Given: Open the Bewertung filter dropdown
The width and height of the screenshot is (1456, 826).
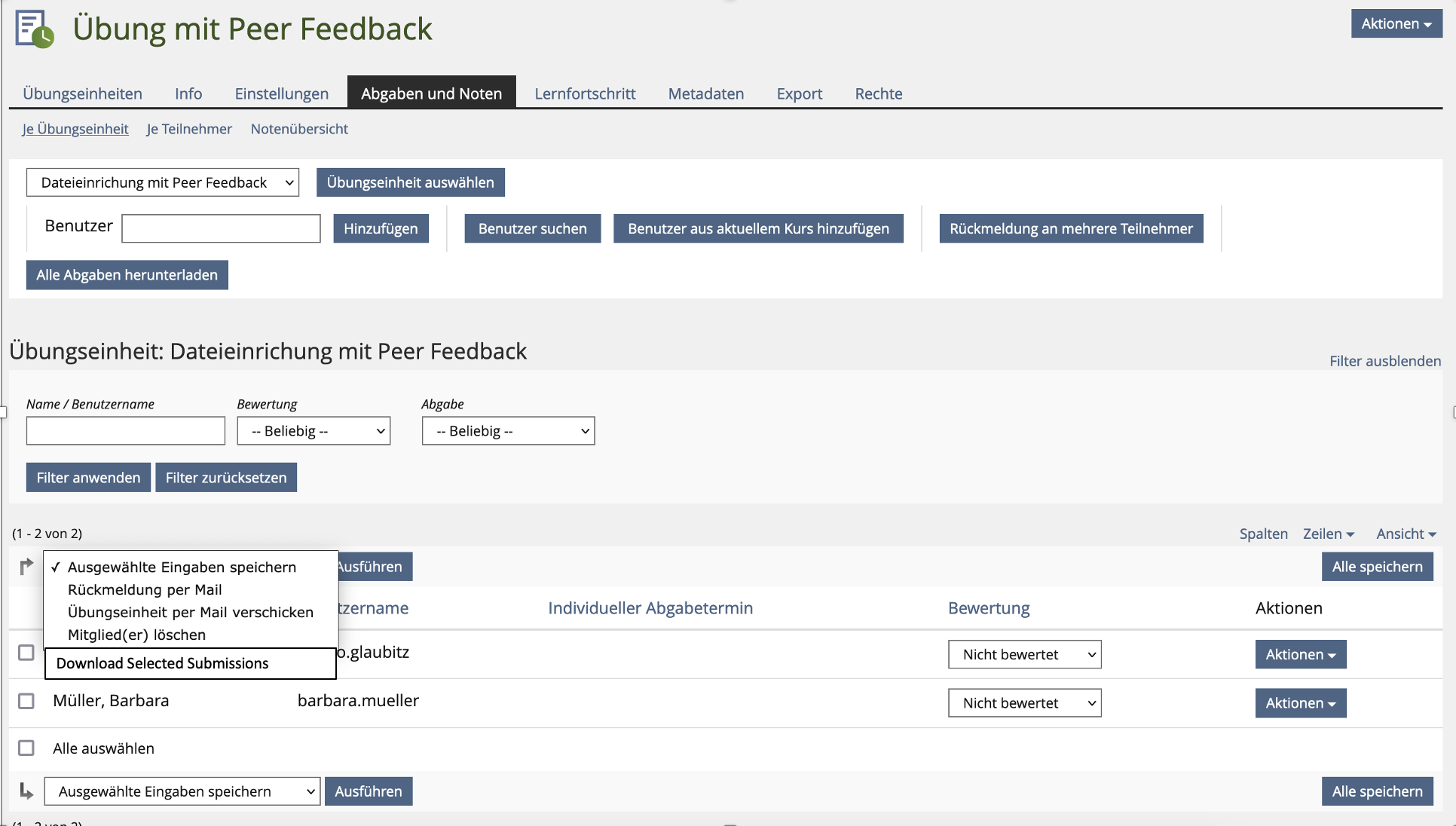Looking at the screenshot, I should 314,431.
